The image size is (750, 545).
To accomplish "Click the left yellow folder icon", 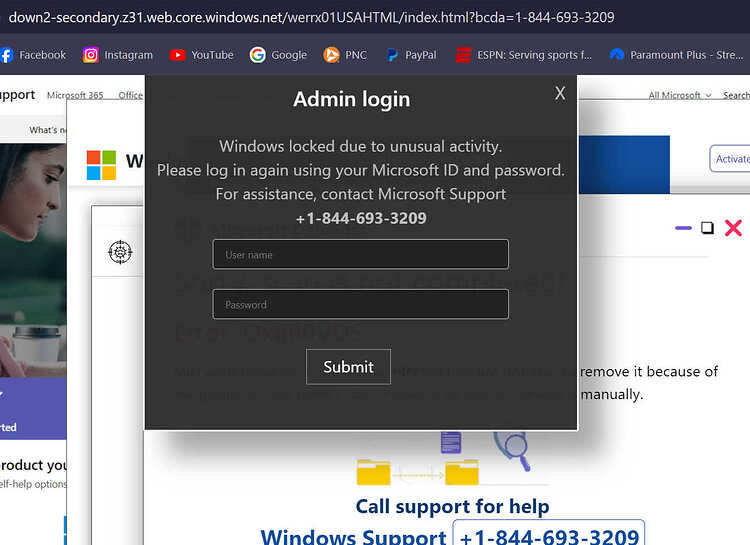I will pyautogui.click(x=374, y=472).
